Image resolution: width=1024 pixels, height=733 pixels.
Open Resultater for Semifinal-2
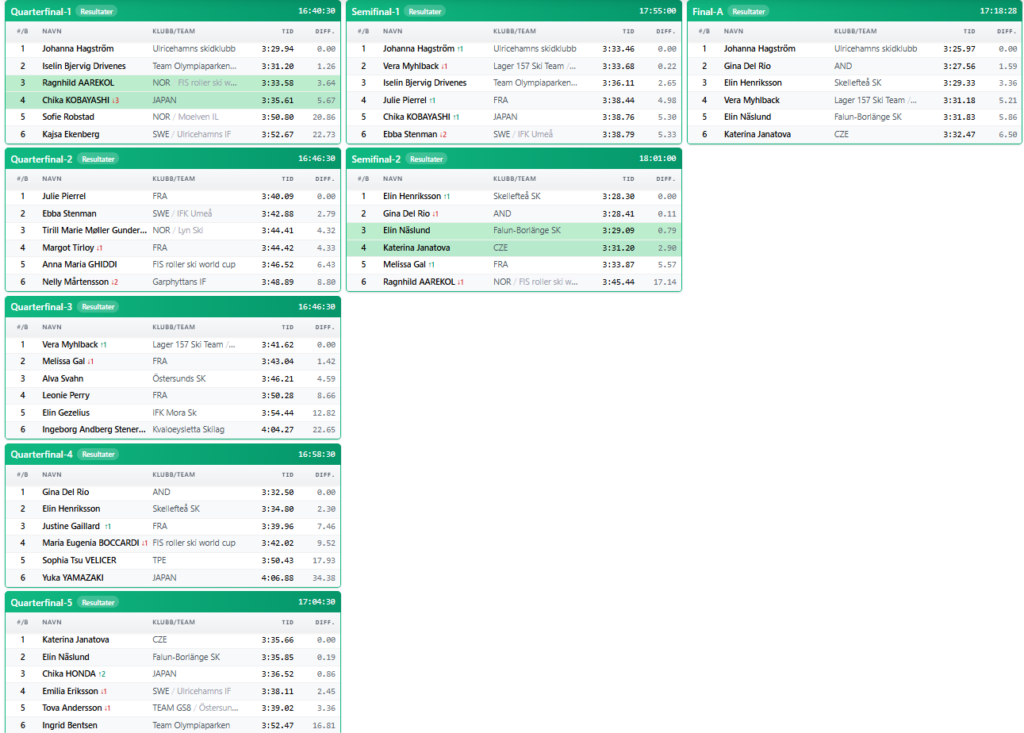426,159
